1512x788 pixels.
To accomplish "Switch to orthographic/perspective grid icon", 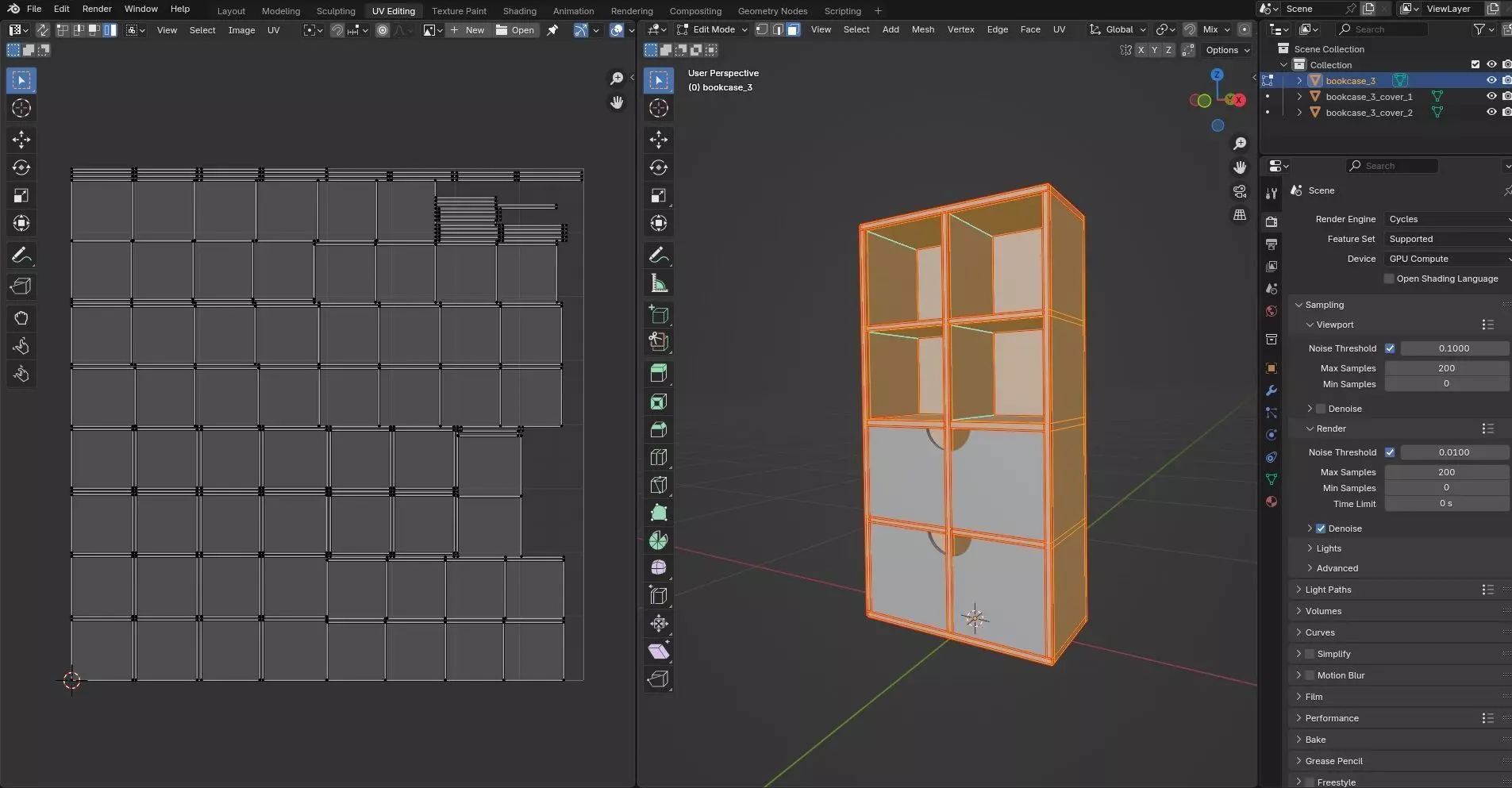I will (x=1240, y=215).
